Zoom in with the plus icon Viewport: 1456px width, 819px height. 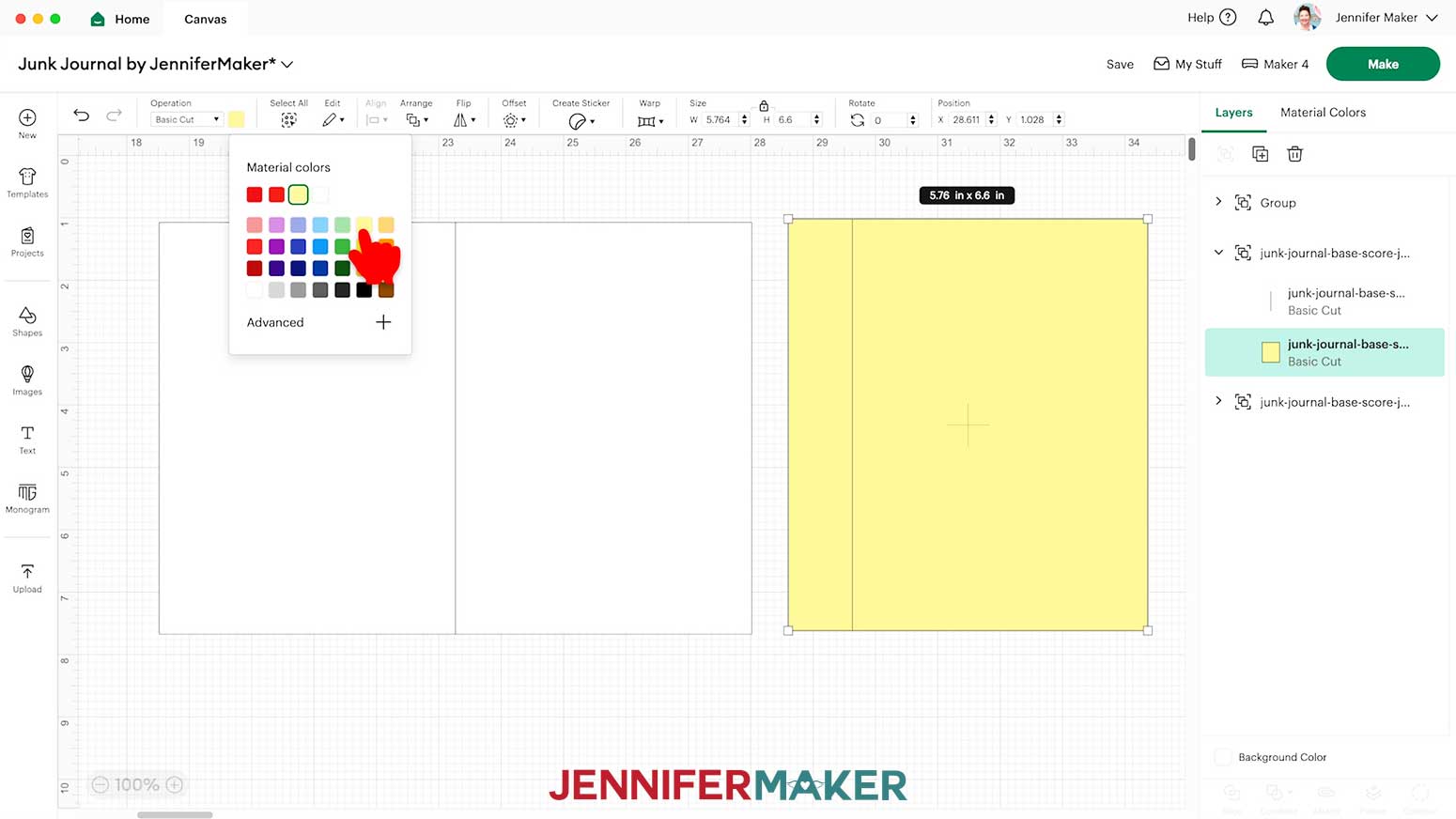pos(174,785)
